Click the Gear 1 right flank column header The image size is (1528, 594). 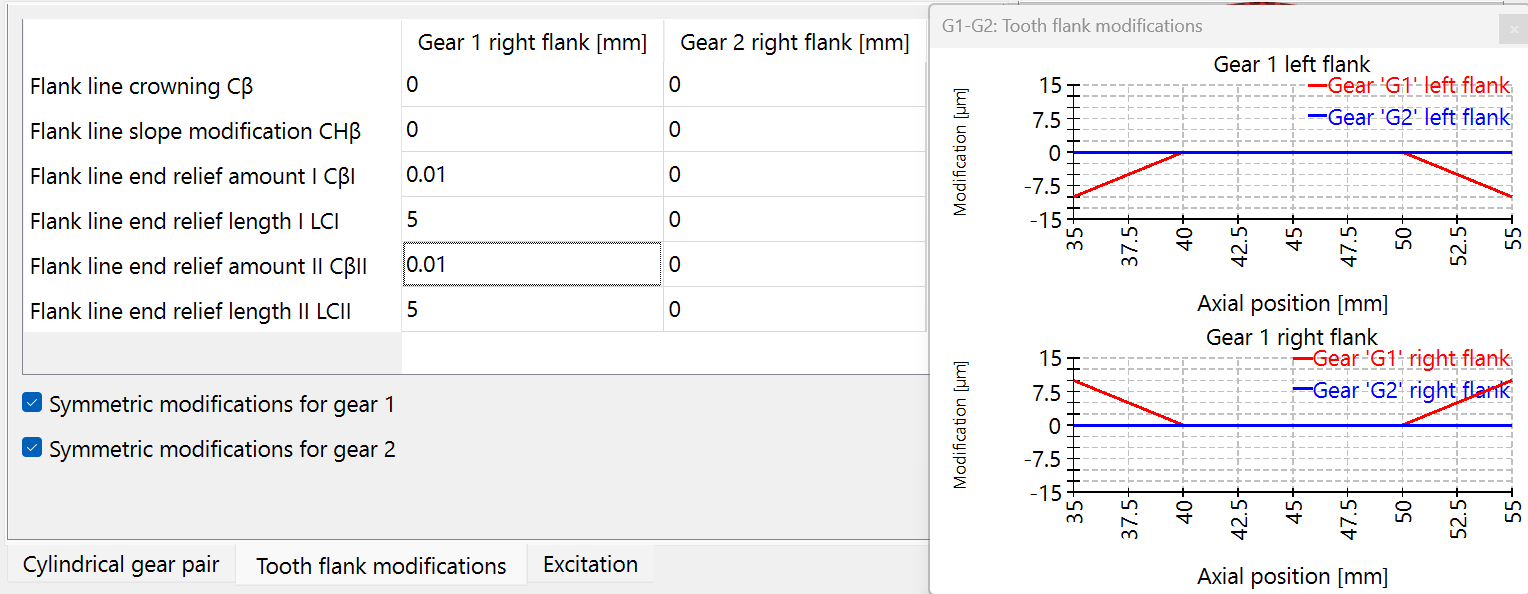532,43
